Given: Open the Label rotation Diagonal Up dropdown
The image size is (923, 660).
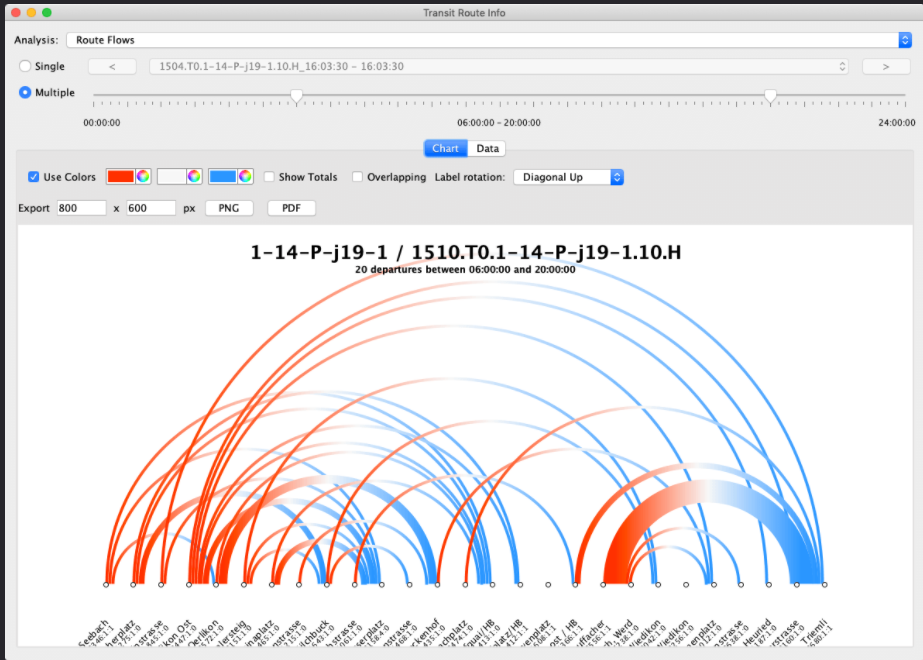Looking at the screenshot, I should (x=568, y=177).
